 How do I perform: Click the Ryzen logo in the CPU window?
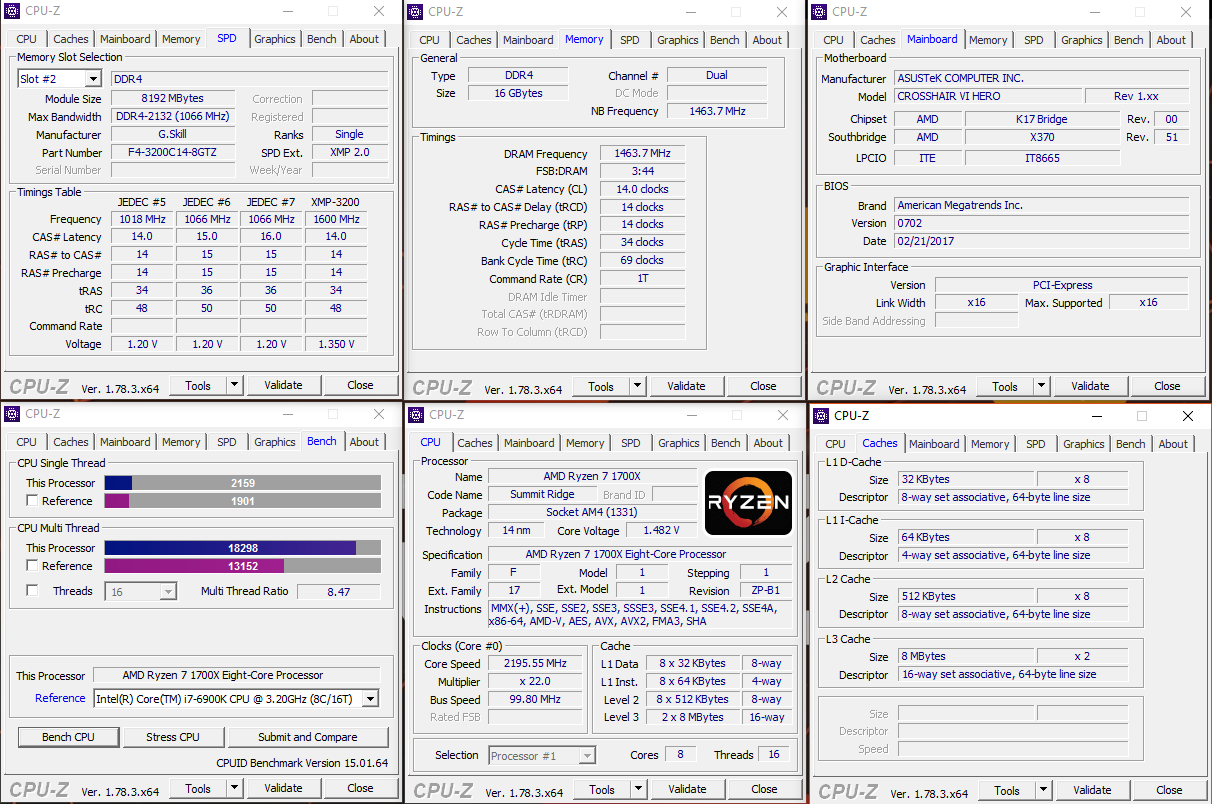[x=749, y=503]
